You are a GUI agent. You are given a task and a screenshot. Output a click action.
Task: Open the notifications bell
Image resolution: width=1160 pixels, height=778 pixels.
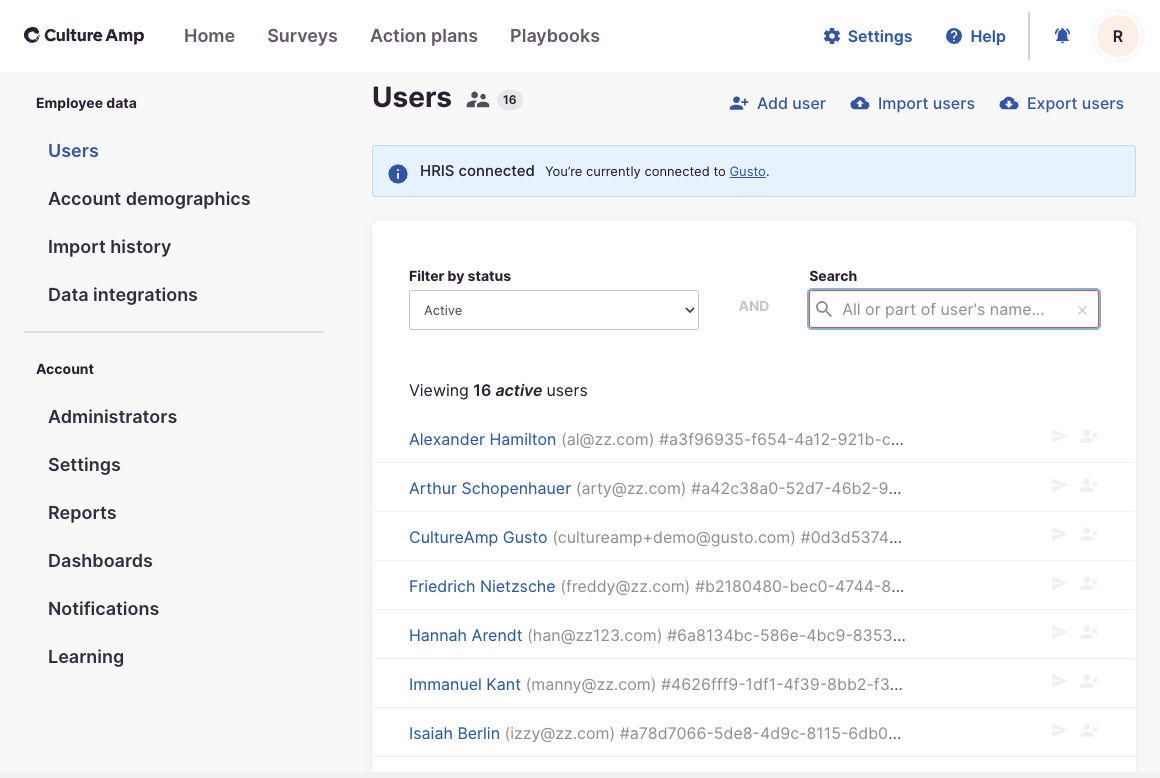[x=1062, y=35]
